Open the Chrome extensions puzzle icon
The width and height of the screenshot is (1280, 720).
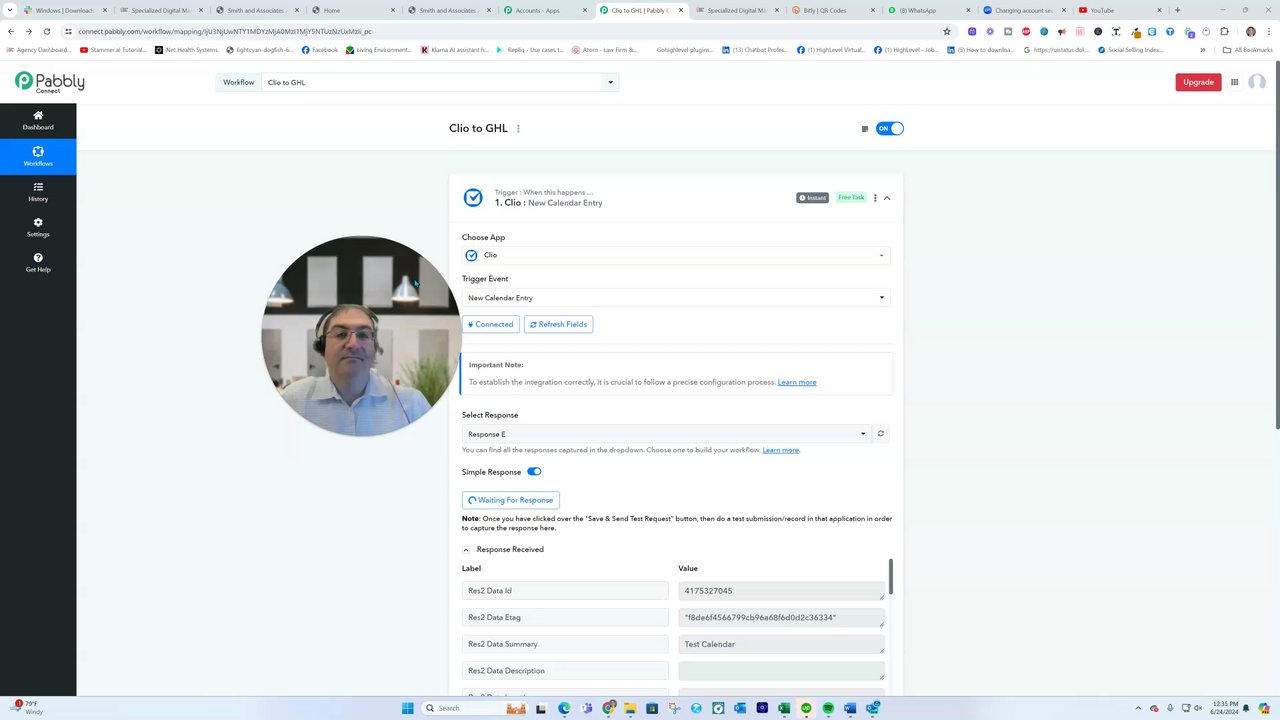pyautogui.click(x=1224, y=31)
